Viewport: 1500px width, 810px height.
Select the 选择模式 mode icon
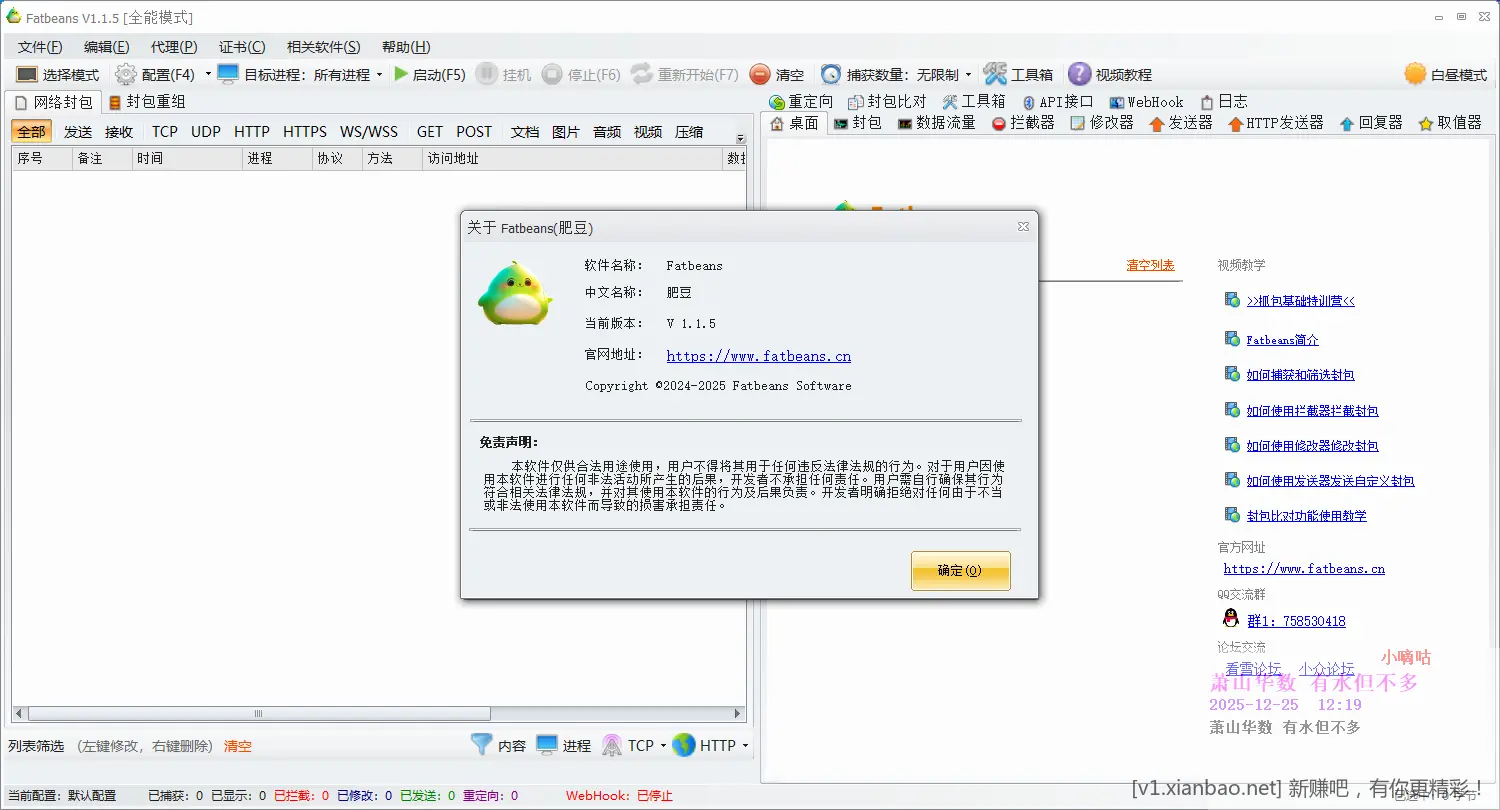[58, 73]
